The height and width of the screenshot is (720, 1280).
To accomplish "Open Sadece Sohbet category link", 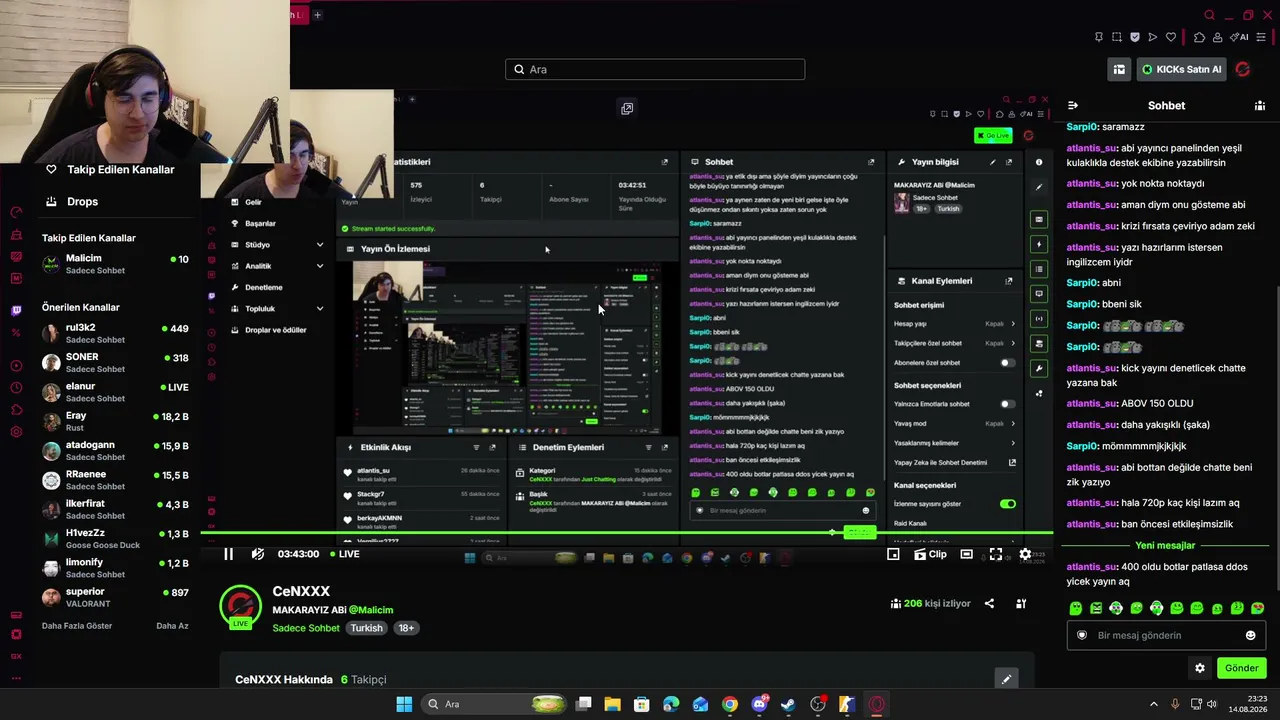I will point(306,628).
